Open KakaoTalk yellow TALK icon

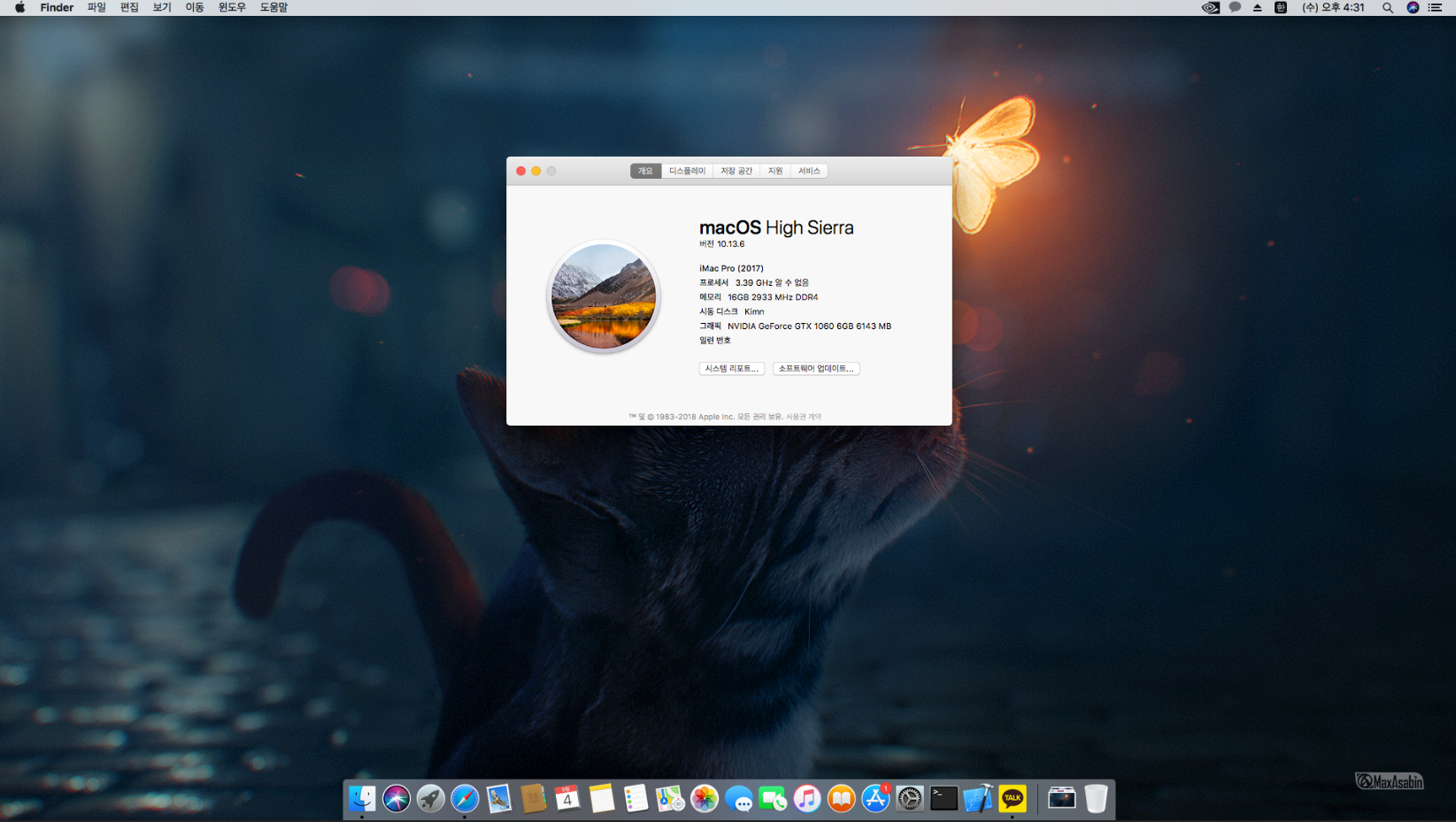pyautogui.click(x=1013, y=799)
